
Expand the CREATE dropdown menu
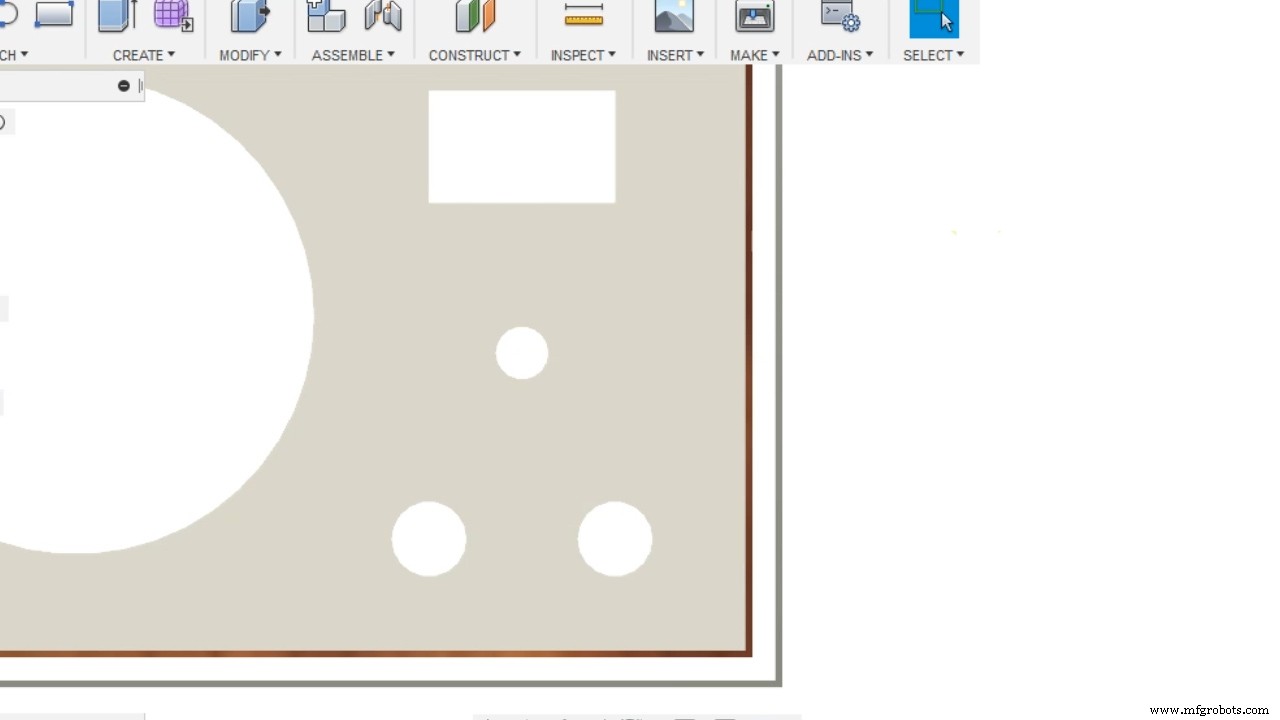point(144,55)
